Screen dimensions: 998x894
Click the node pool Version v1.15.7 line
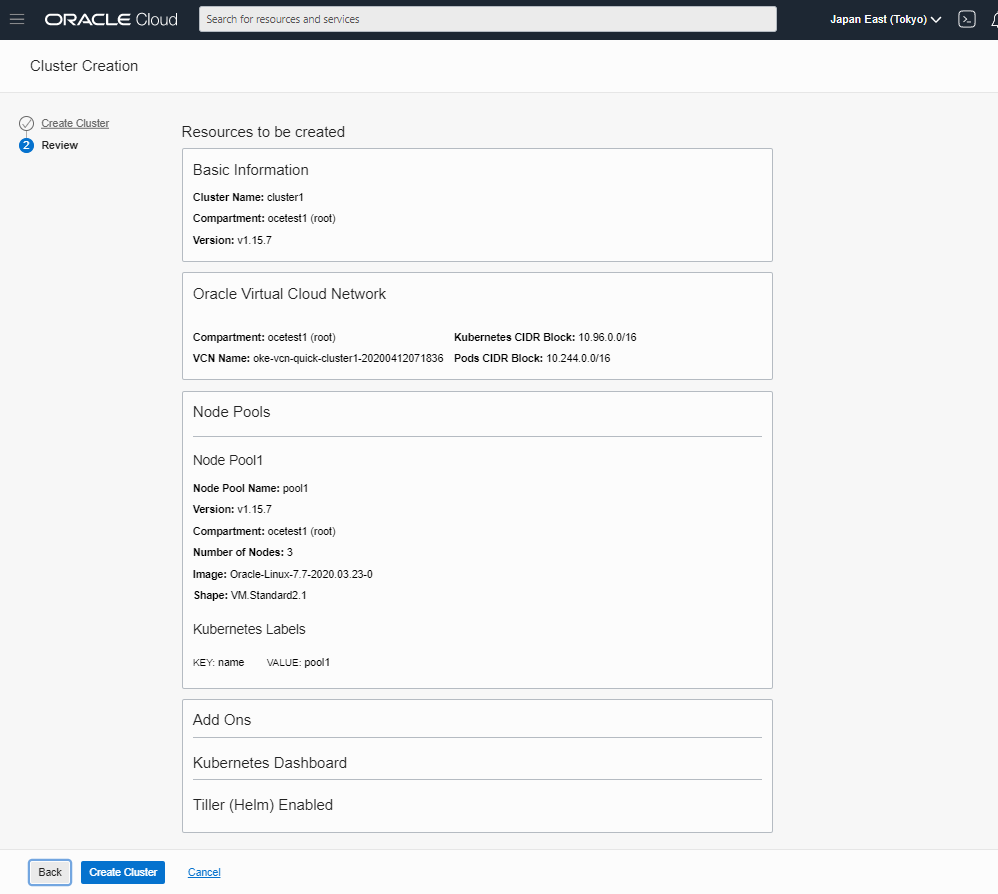(232, 510)
